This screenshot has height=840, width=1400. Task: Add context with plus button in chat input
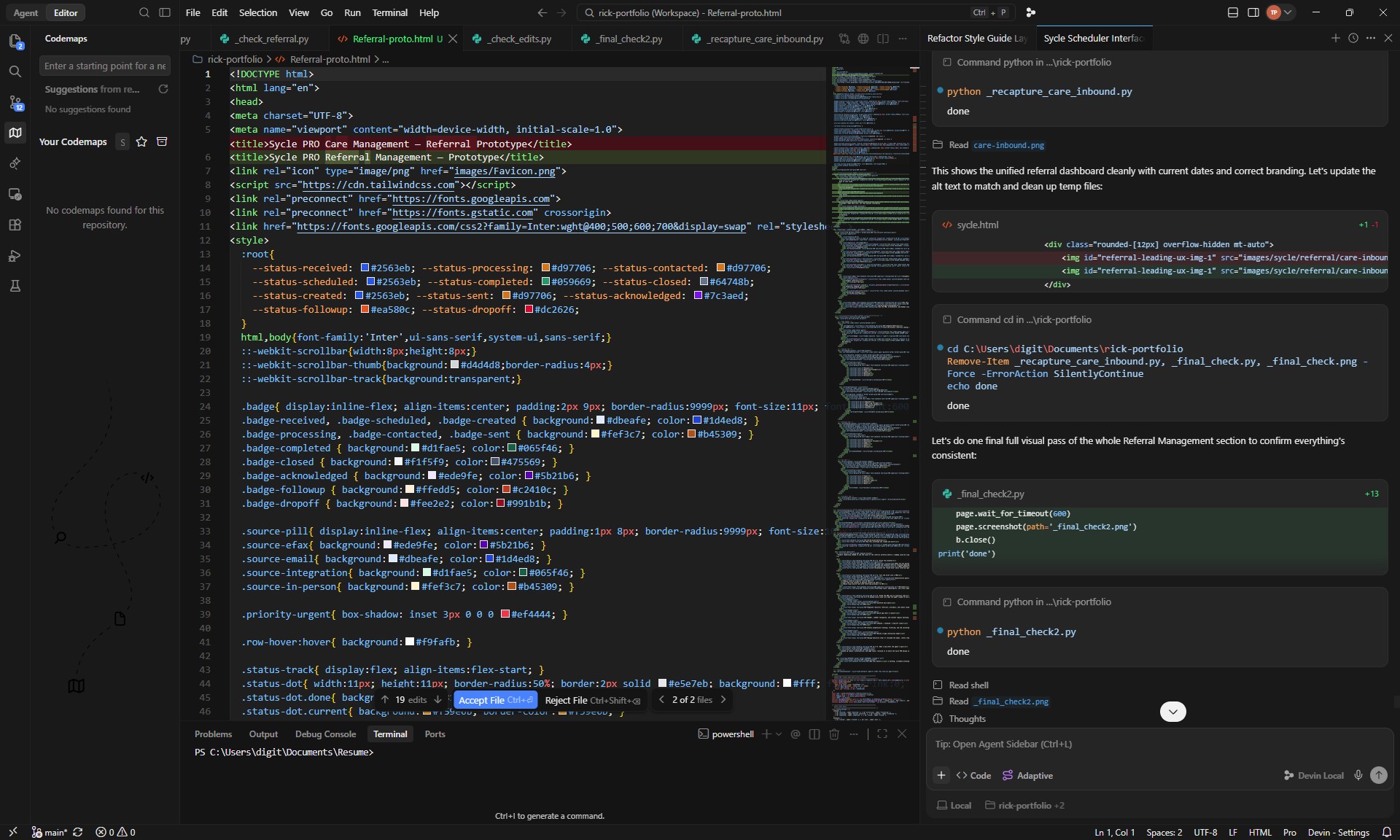coord(941,775)
